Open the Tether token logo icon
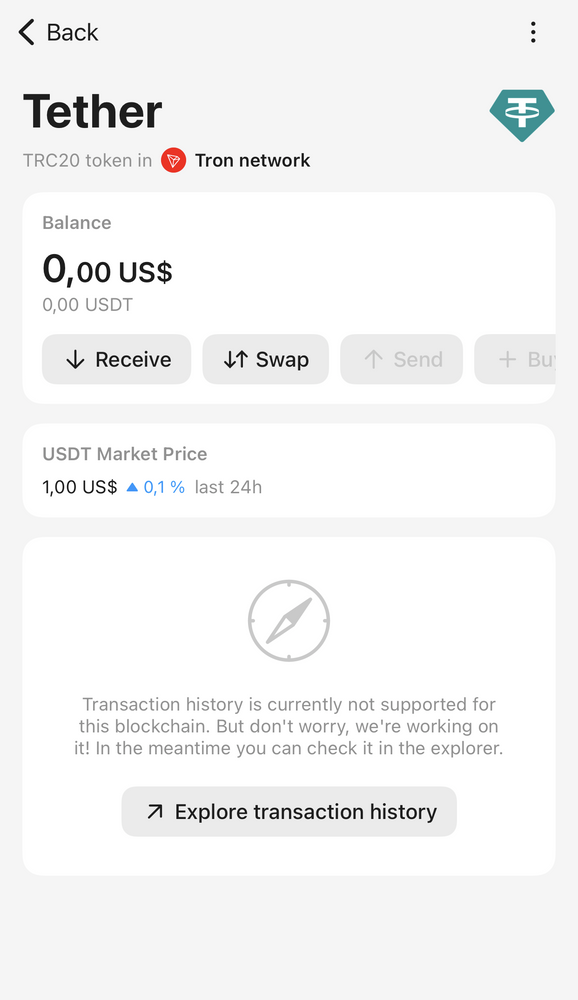The image size is (578, 1000). pyautogui.click(x=521, y=115)
